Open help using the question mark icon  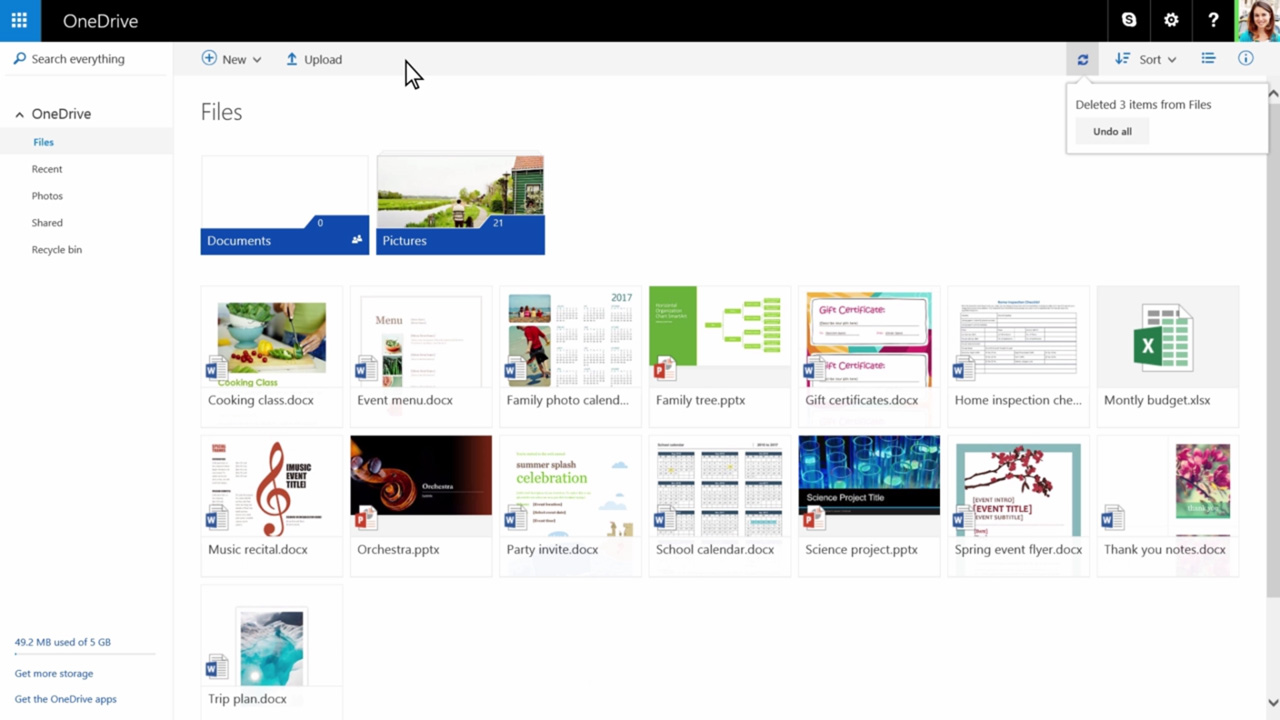tap(1213, 20)
